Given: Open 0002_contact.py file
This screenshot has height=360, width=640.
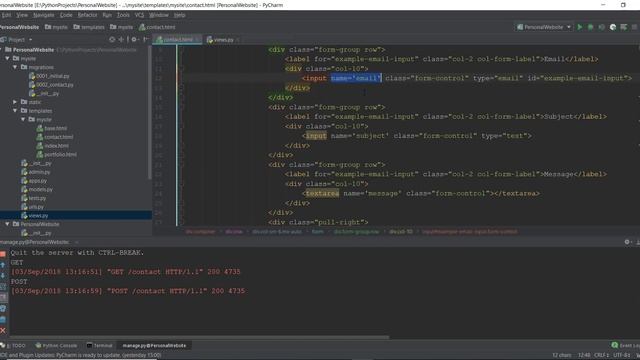Looking at the screenshot, I should tap(51, 84).
